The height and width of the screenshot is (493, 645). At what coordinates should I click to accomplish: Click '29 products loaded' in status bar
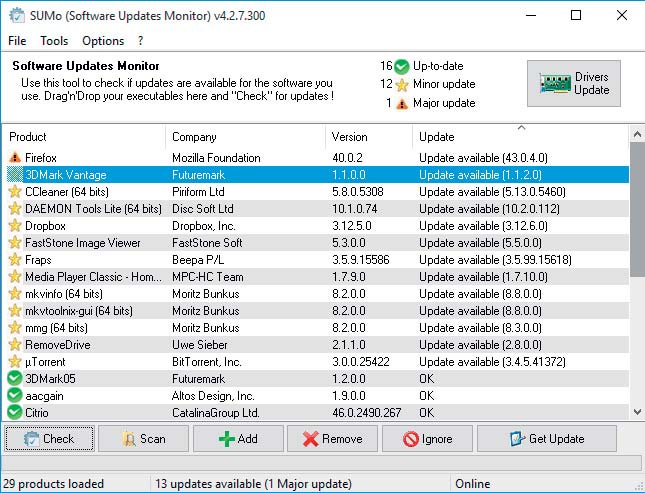54,484
